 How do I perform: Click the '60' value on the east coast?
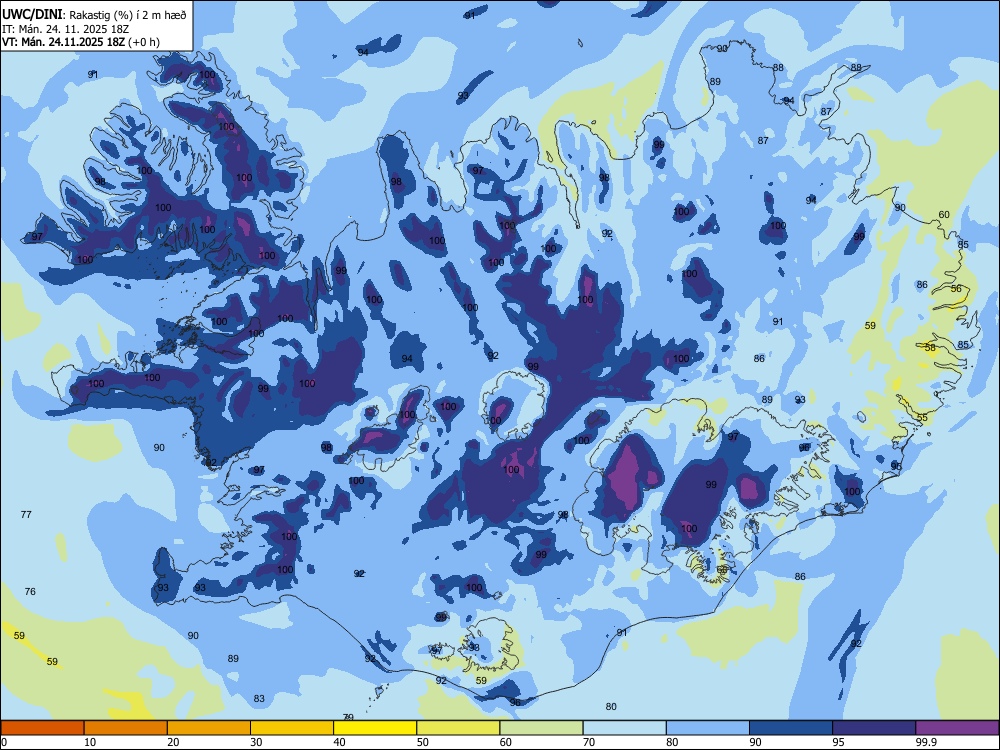click(x=944, y=214)
